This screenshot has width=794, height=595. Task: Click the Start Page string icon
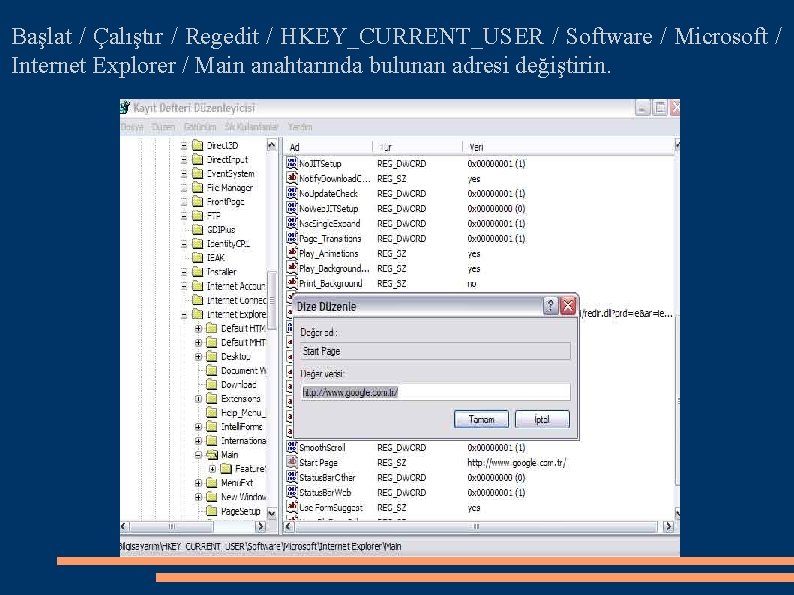292,462
